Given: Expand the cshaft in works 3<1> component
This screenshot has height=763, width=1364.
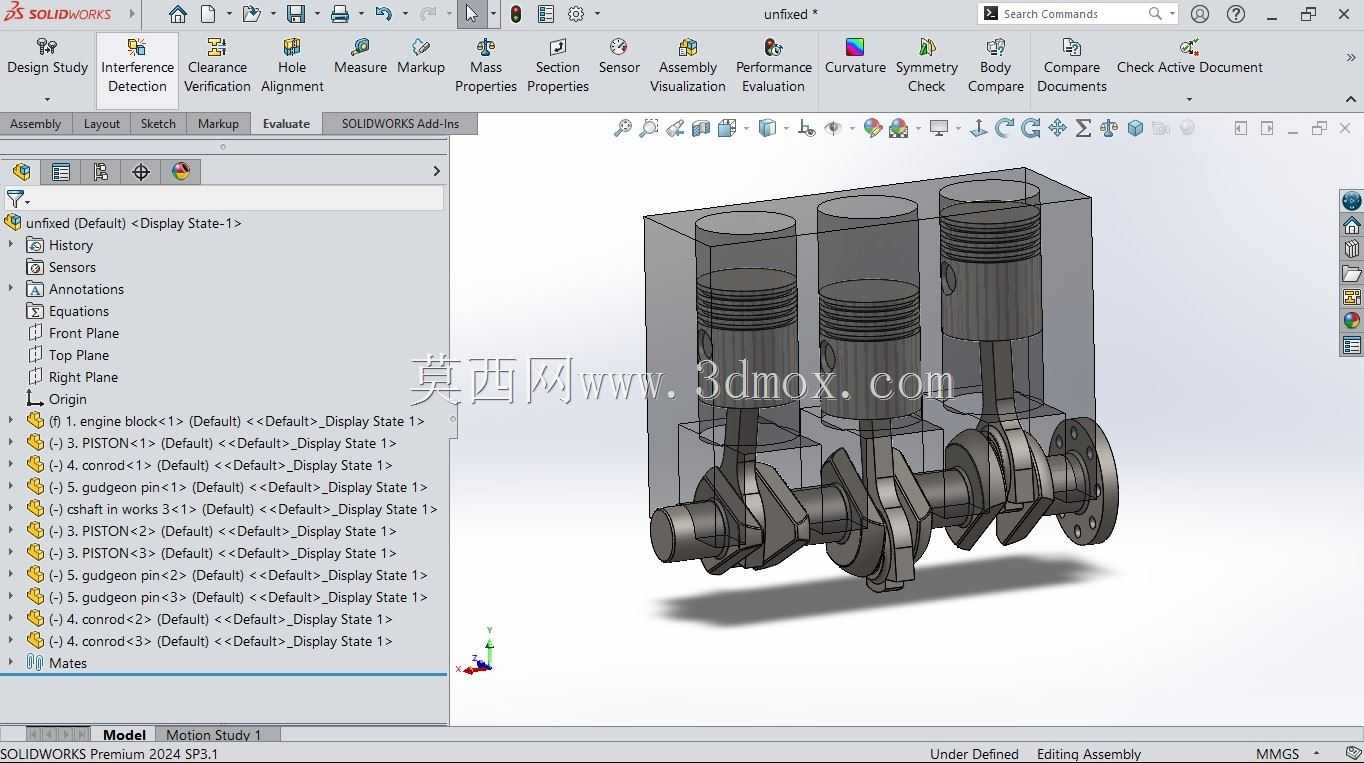Looking at the screenshot, I should click(11, 509).
